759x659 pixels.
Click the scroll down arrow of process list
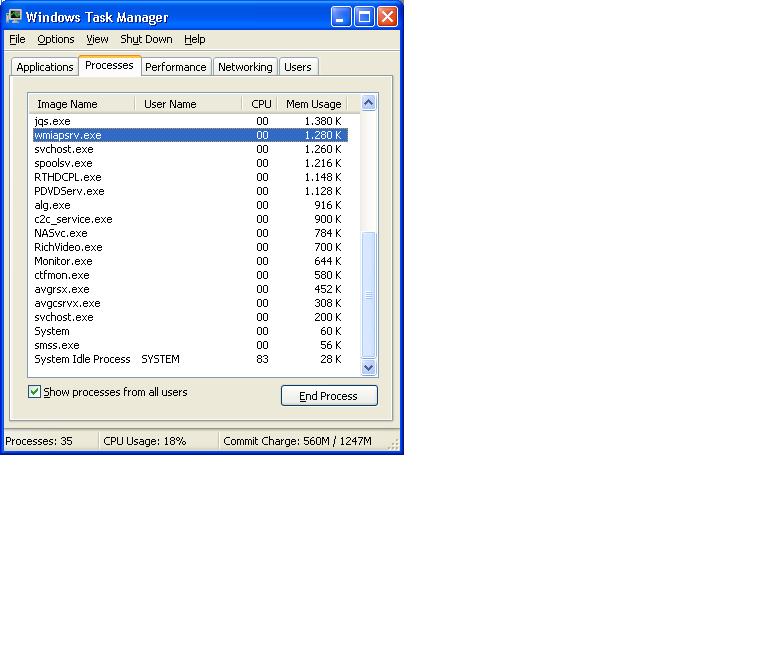coord(368,368)
